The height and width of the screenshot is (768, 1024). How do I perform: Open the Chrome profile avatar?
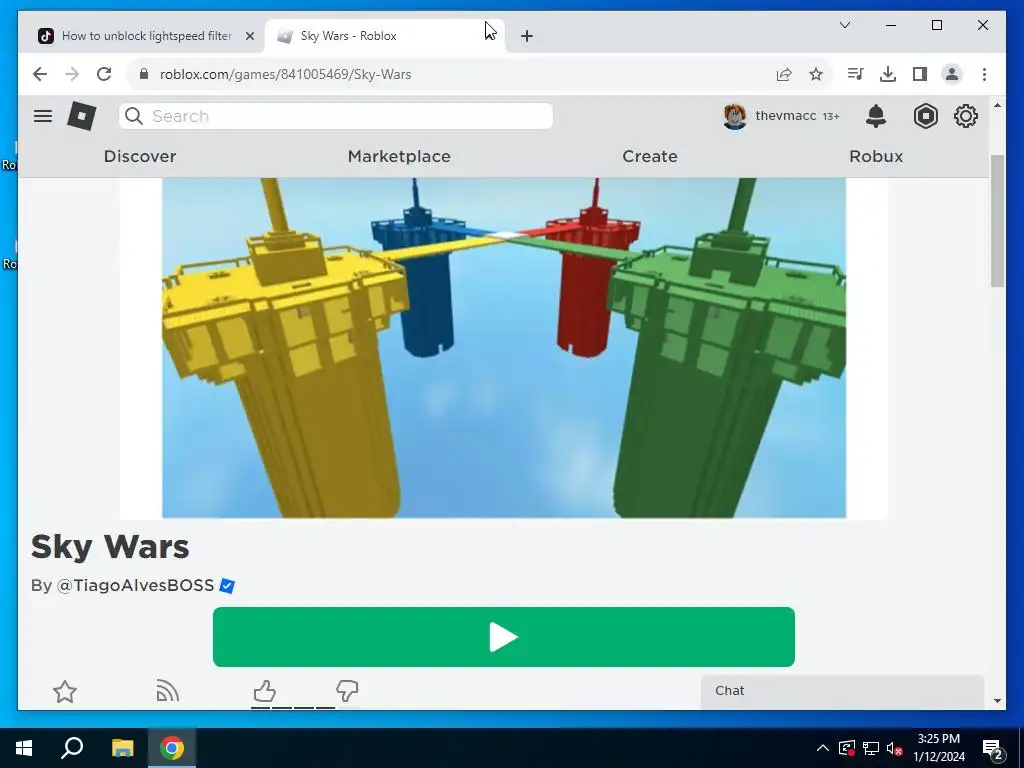952,74
